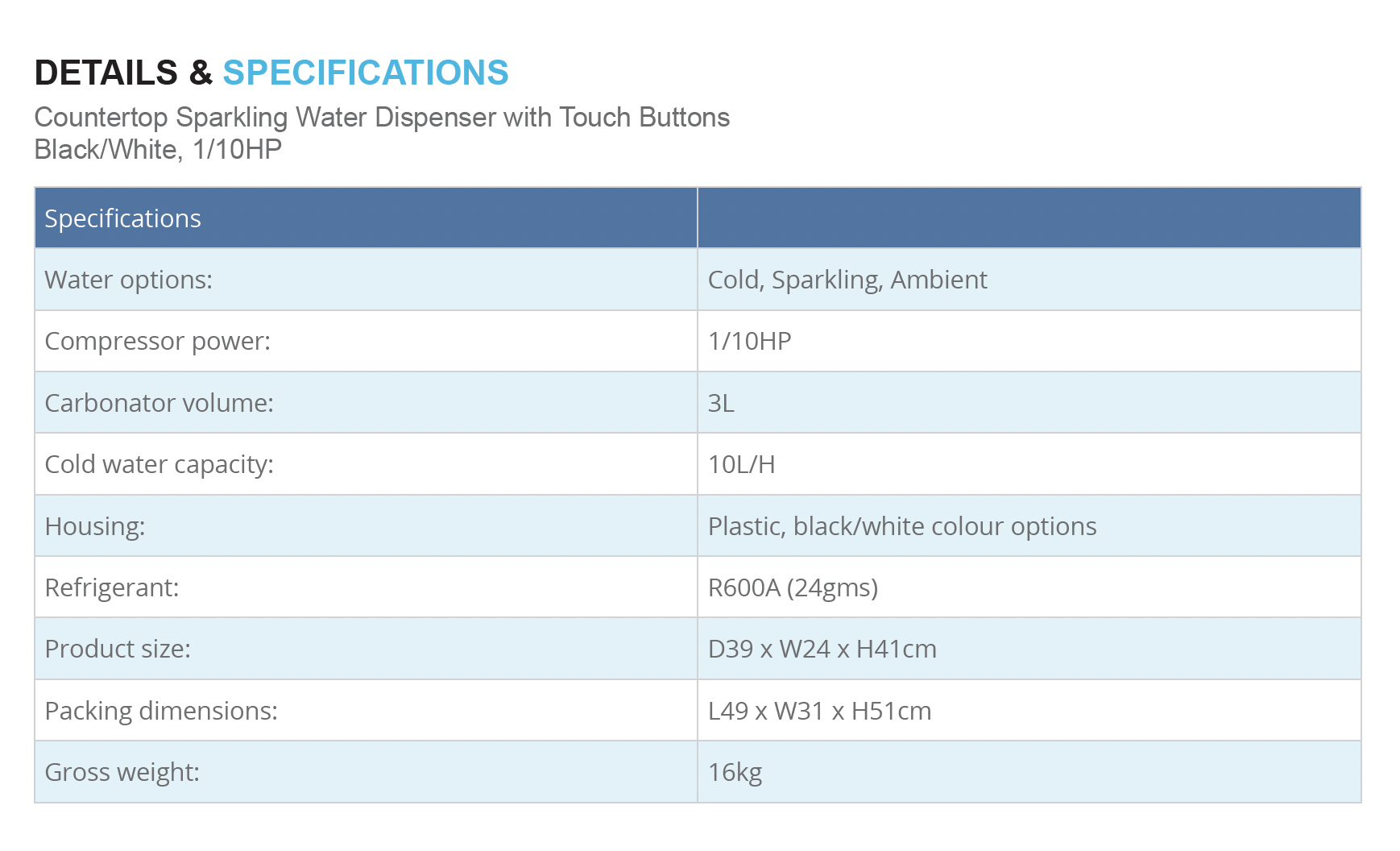1400x851 pixels.
Task: Click the 1/10HP table value
Action: coord(750,341)
